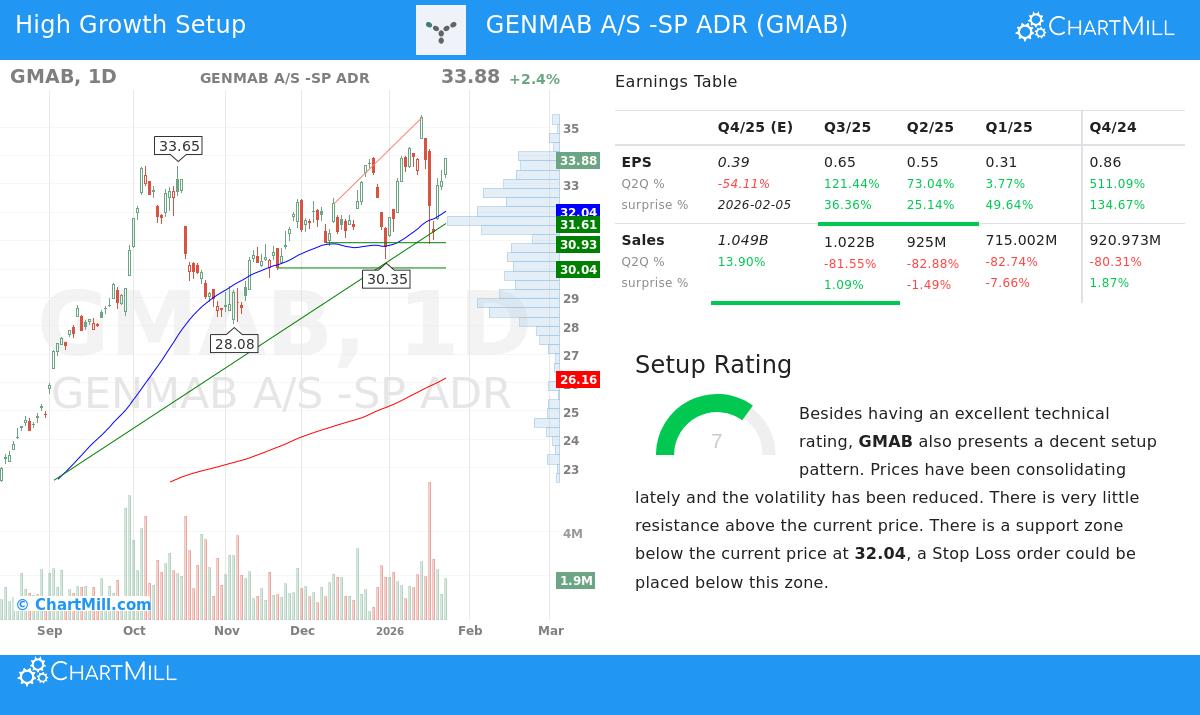Click the 1.9M volume label on the axis
The image size is (1200, 715).
coord(576,580)
